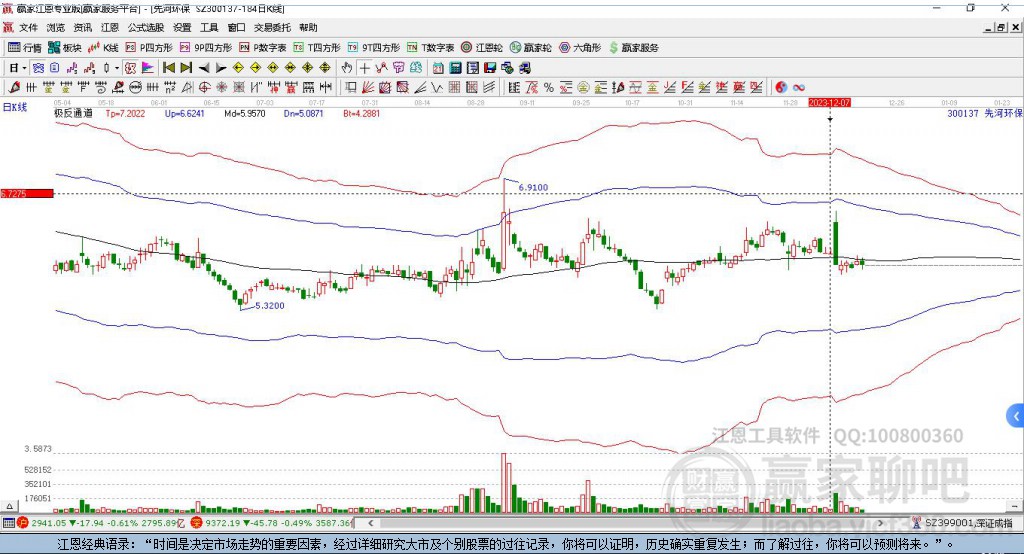Open the 六角形 hexagon tool
Image resolution: width=1024 pixels, height=554 pixels.
[x=580, y=48]
